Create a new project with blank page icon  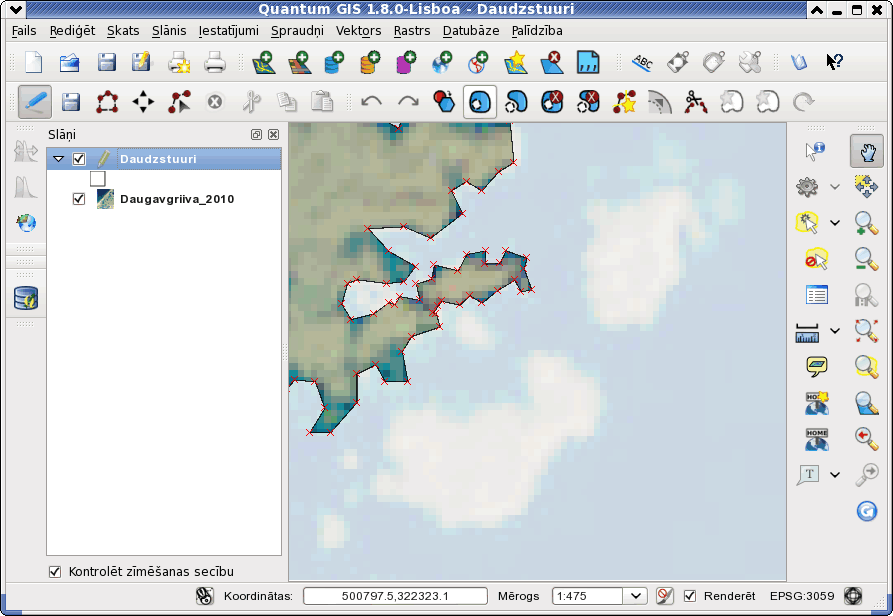click(x=34, y=62)
